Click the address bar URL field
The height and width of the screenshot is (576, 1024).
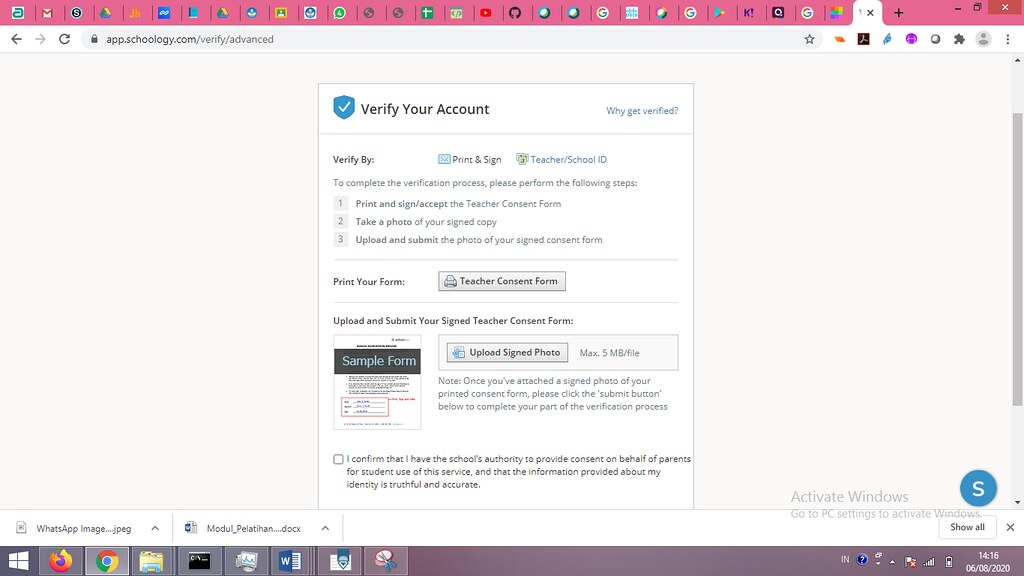(x=451, y=39)
